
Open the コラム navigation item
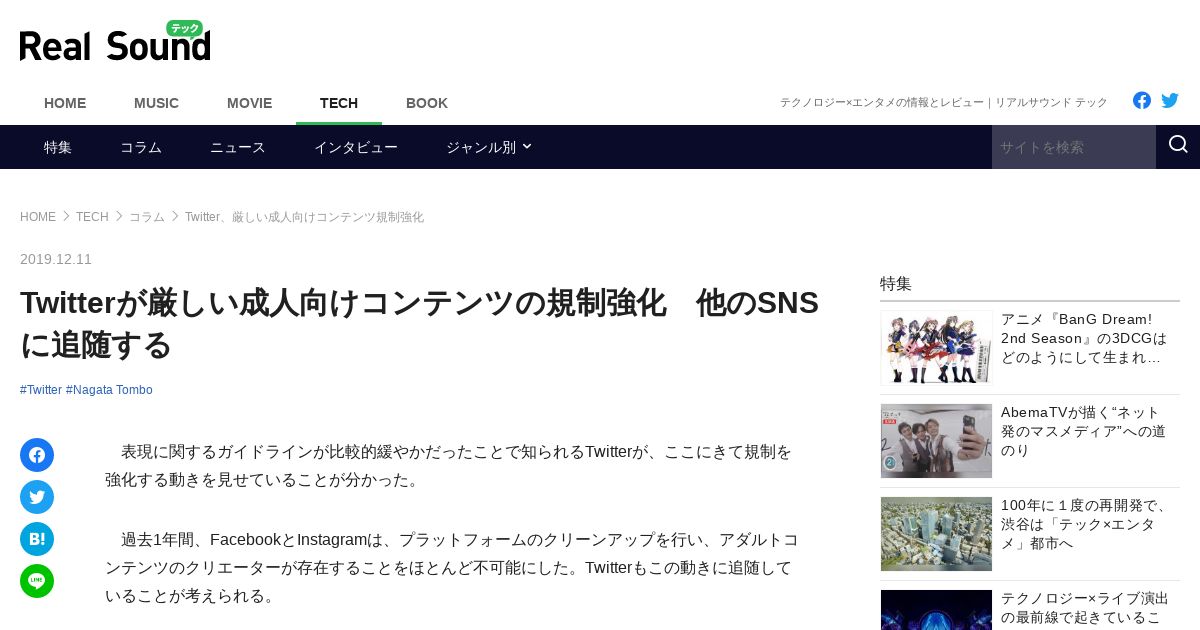tap(141, 147)
